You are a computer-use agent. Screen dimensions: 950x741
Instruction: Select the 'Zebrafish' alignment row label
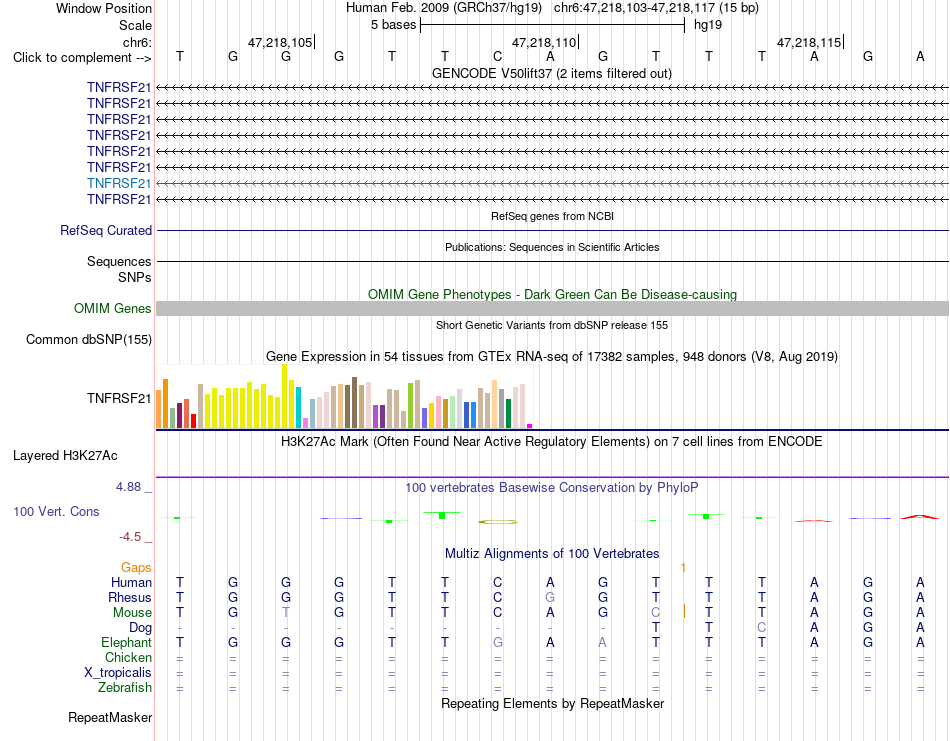tap(125, 688)
